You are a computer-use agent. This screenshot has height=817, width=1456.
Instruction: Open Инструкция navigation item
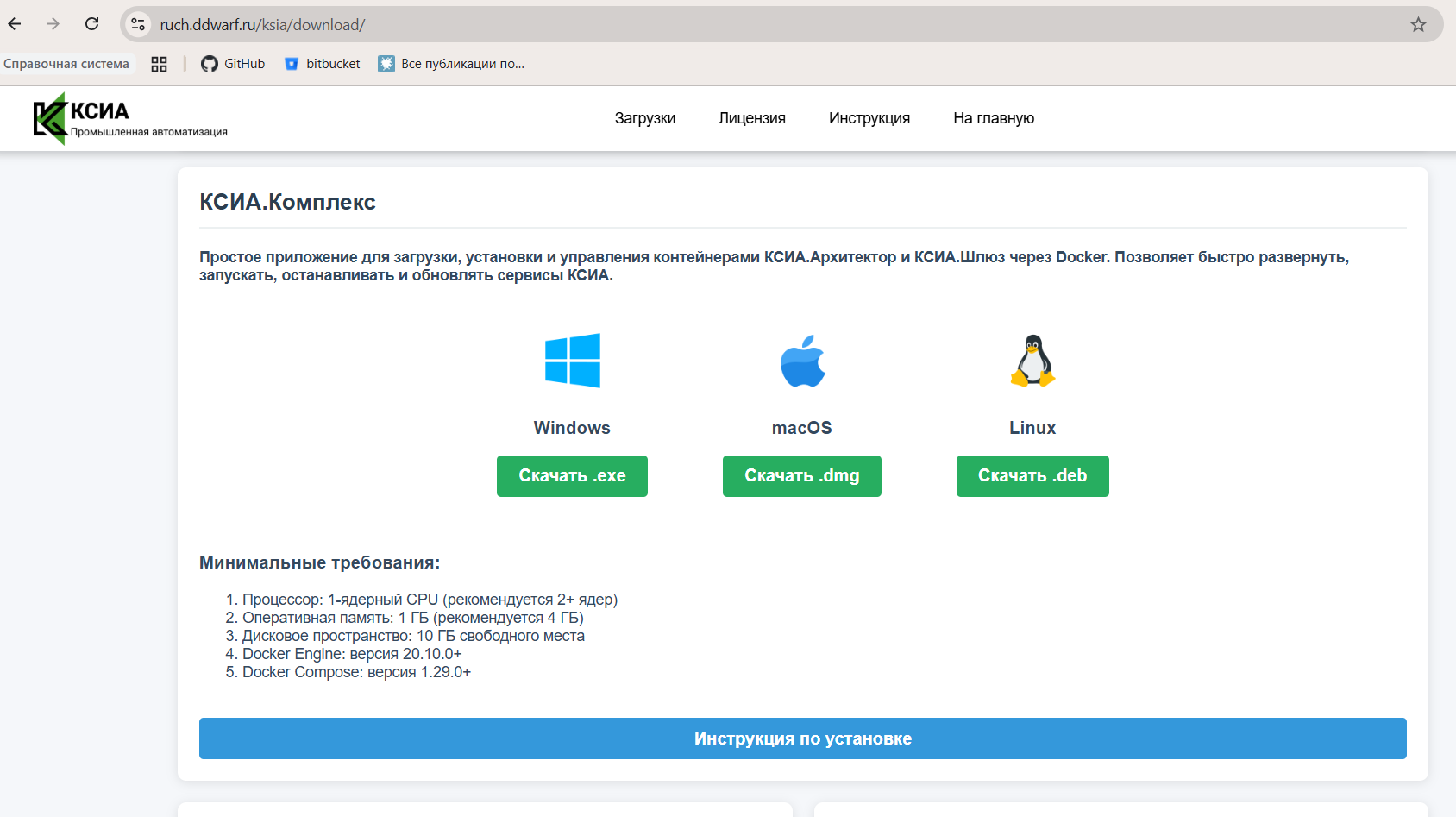tap(869, 118)
